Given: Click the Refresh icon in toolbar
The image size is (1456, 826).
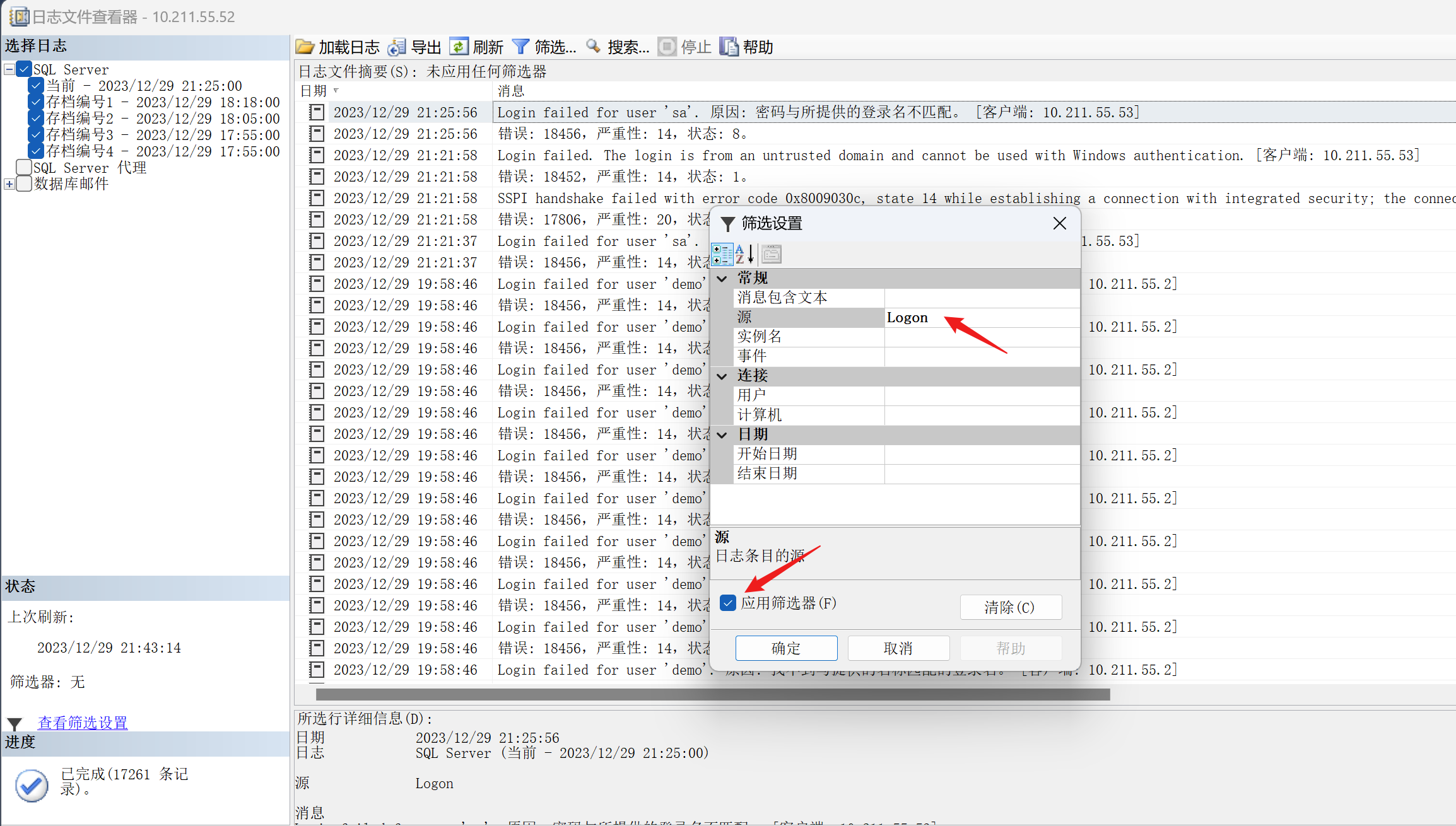Looking at the screenshot, I should click(x=459, y=47).
